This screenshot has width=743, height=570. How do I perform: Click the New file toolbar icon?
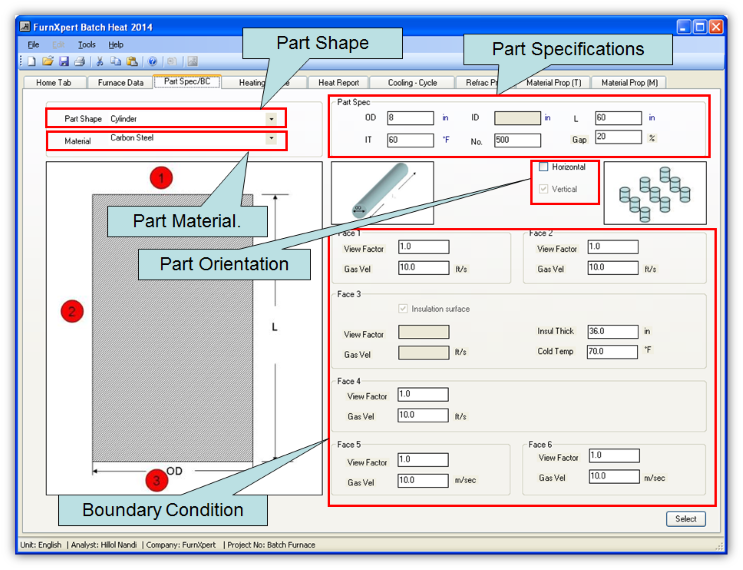click(32, 61)
